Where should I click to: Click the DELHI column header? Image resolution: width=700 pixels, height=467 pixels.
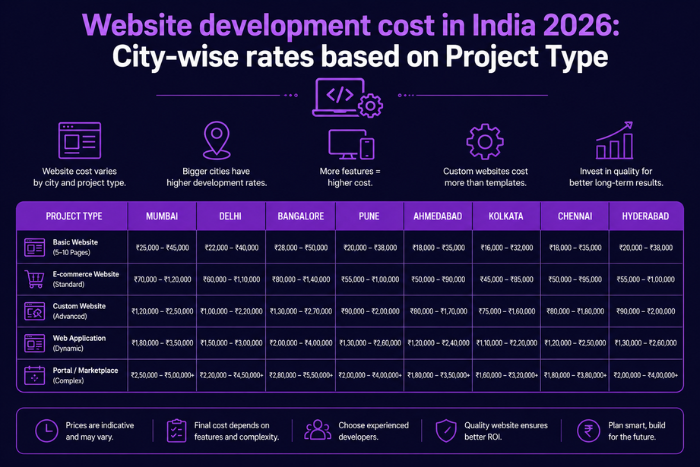point(230,216)
